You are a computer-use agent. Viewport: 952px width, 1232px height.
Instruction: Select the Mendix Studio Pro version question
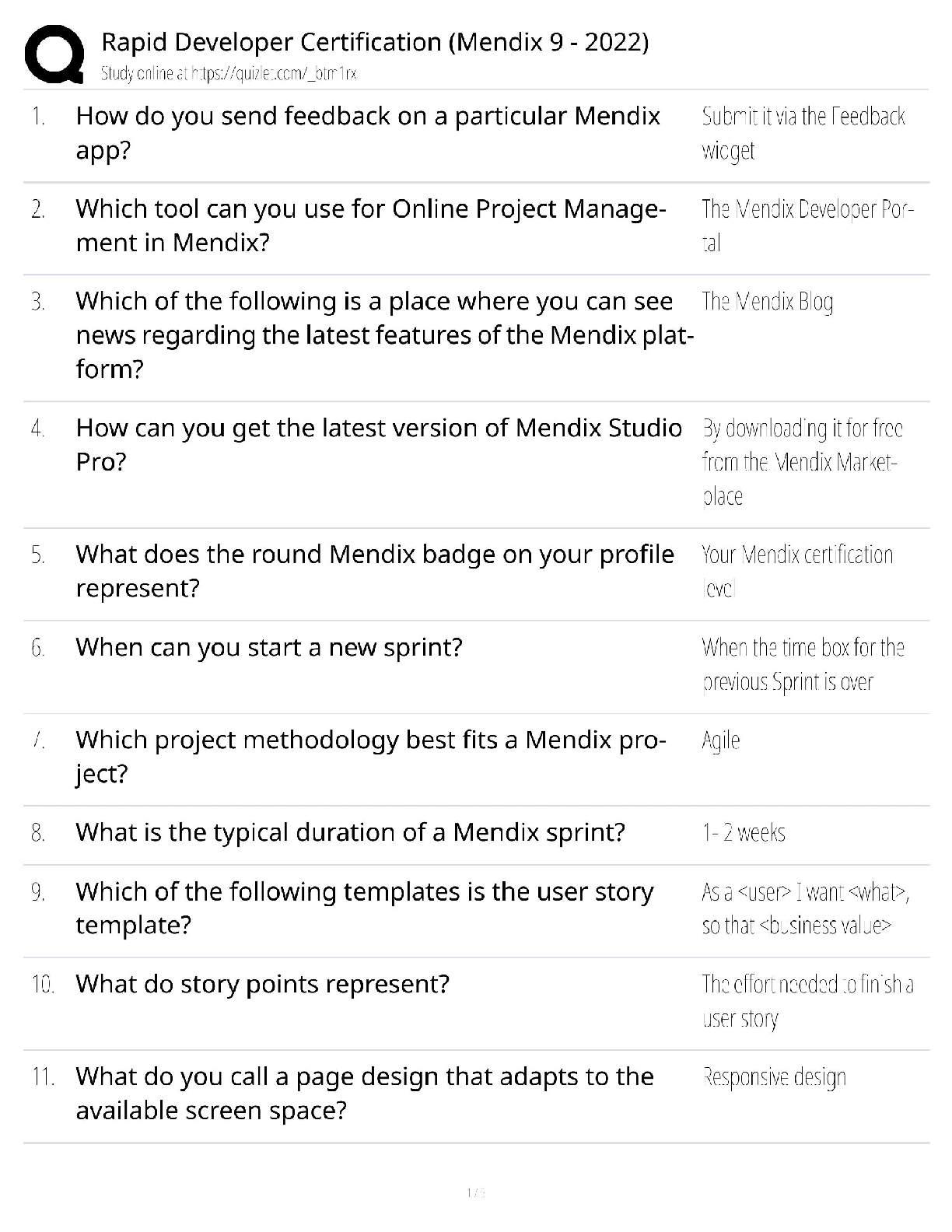[x=379, y=445]
